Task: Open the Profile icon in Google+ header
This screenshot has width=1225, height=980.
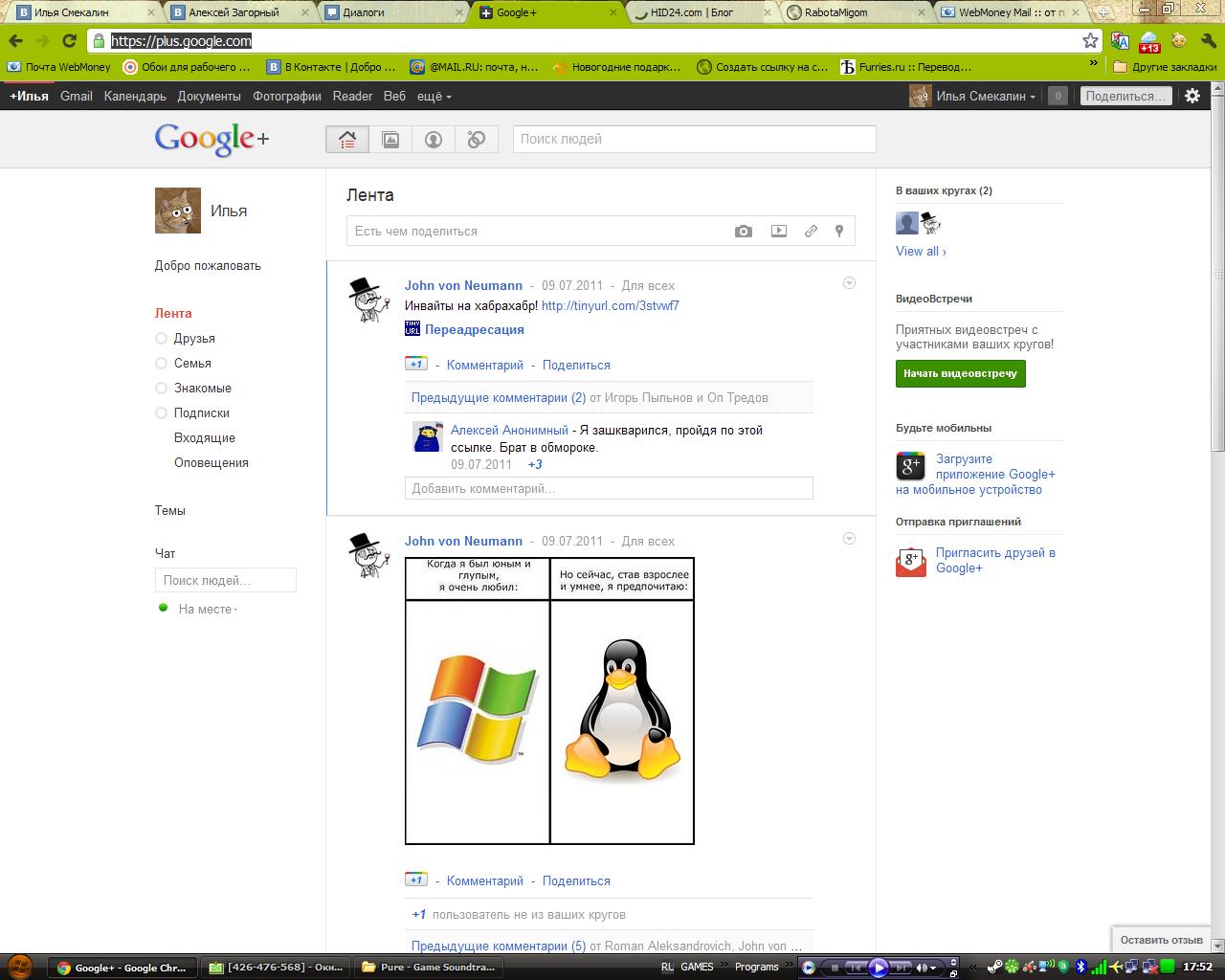Action: (434, 139)
